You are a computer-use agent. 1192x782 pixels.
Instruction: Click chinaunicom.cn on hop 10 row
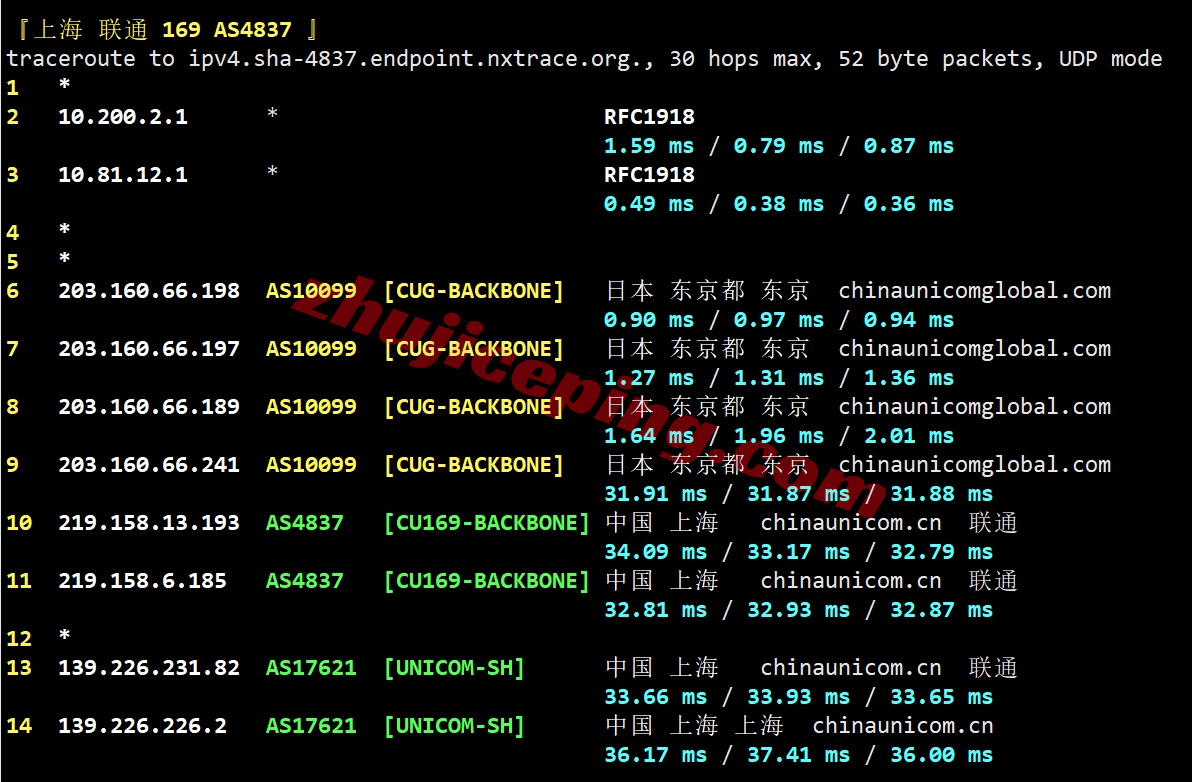click(x=851, y=523)
